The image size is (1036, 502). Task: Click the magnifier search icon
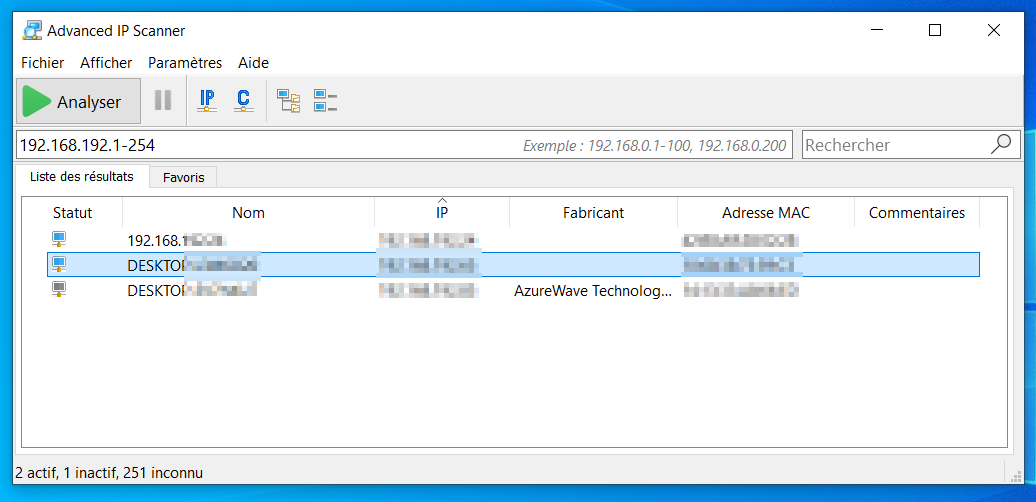coord(1001,144)
